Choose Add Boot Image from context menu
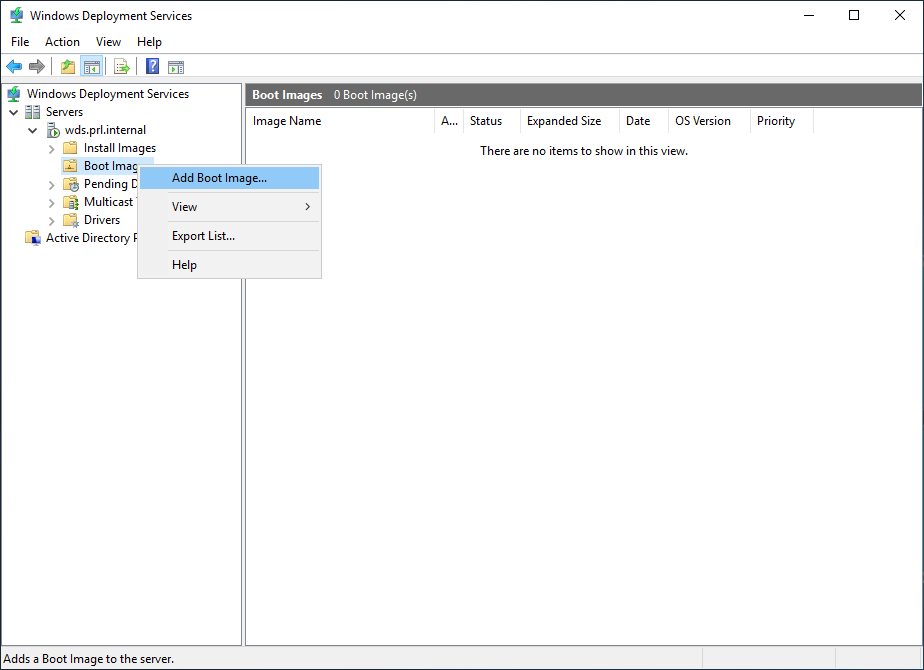Image resolution: width=924 pixels, height=670 pixels. click(x=230, y=178)
